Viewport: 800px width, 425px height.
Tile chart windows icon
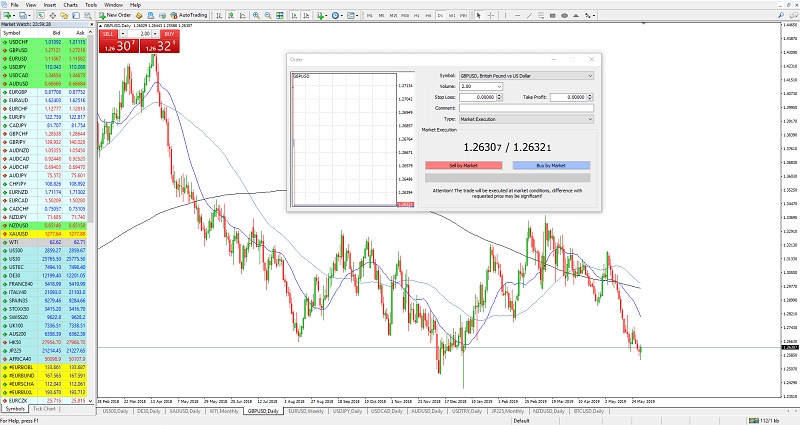point(280,15)
